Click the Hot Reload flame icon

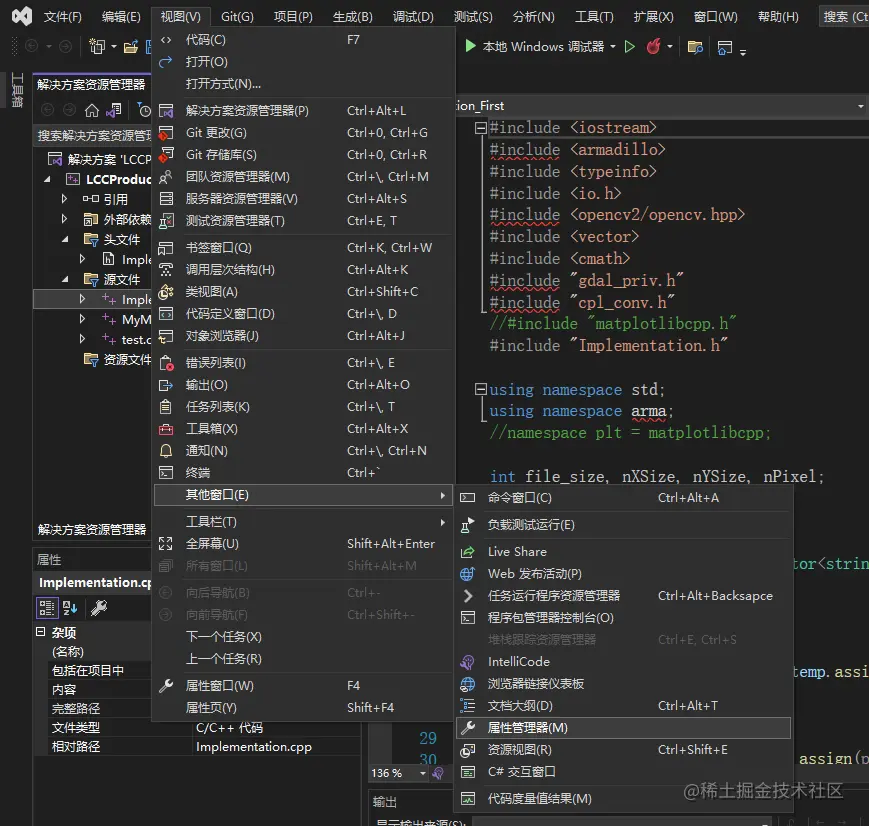pyautogui.click(x=653, y=47)
